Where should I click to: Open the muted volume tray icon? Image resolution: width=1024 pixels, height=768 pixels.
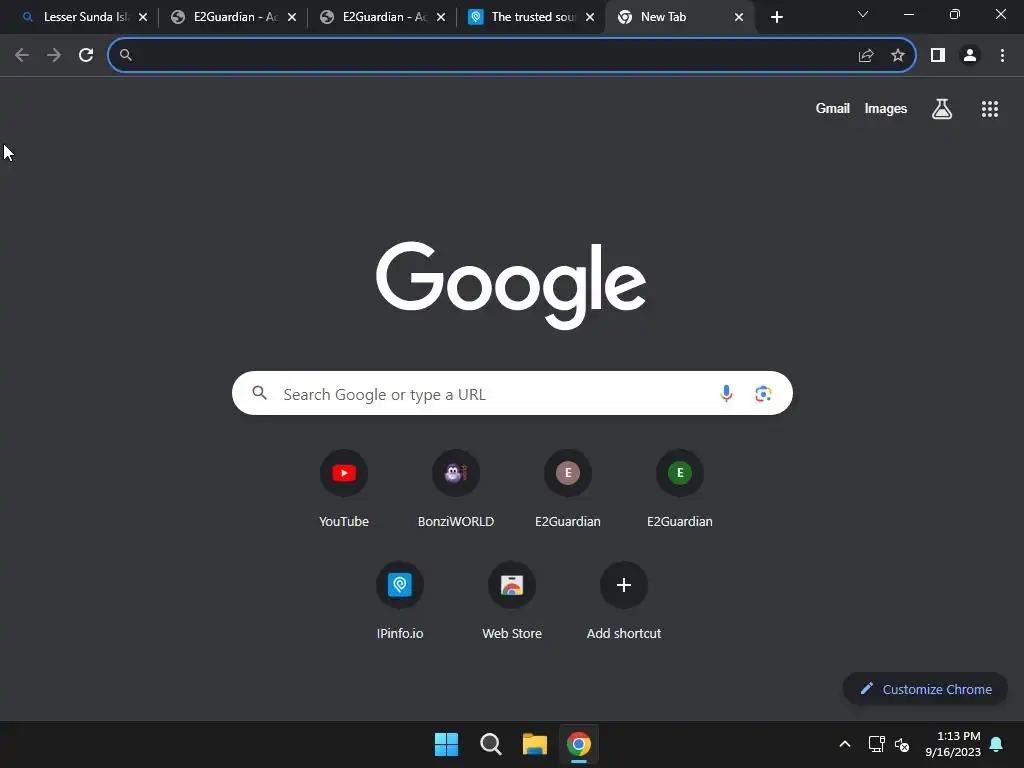pos(902,744)
